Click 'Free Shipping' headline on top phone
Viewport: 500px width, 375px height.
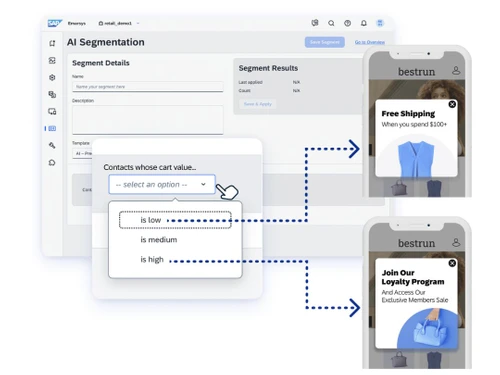click(408, 114)
